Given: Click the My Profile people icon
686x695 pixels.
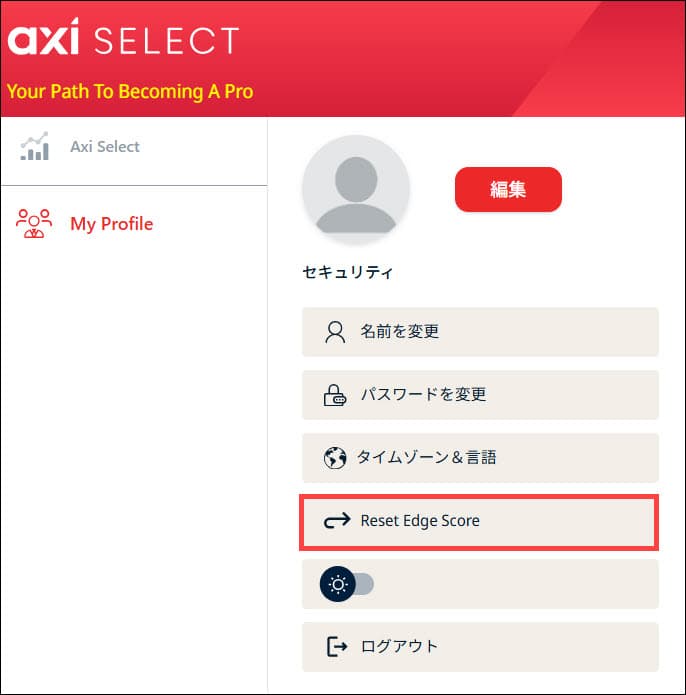Looking at the screenshot, I should (x=34, y=223).
